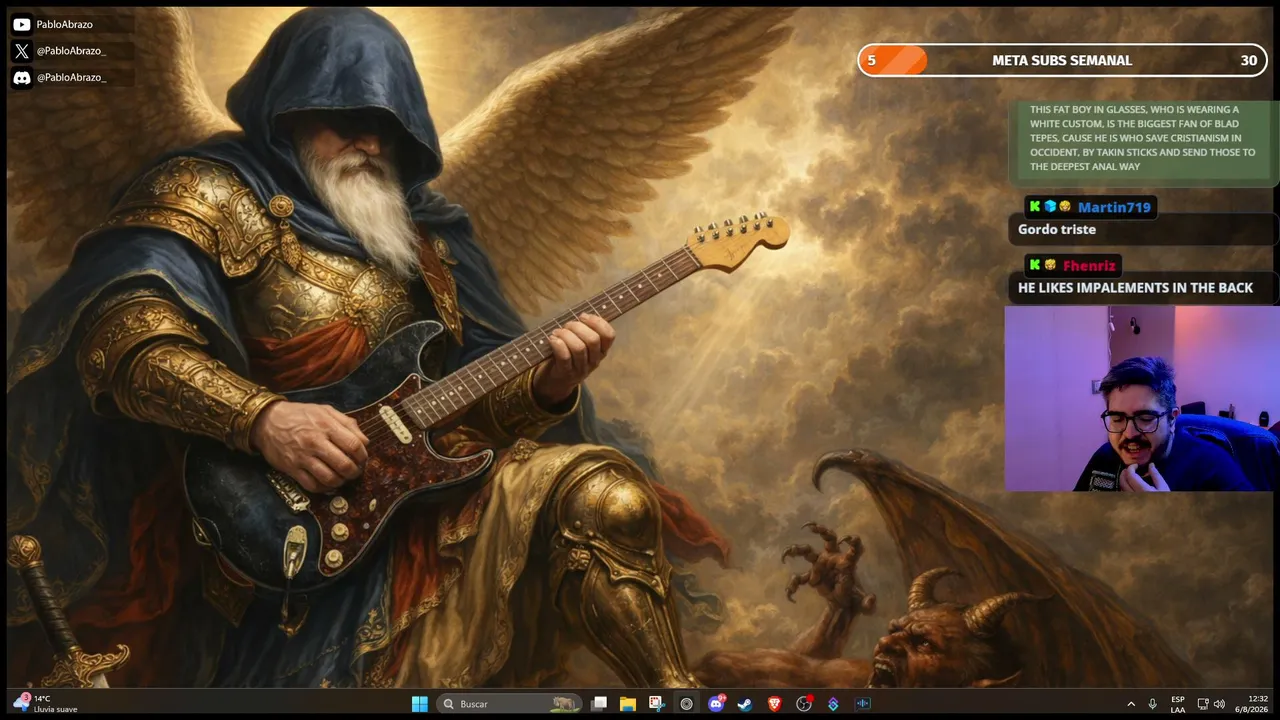
Task: Open File Explorer from the taskbar
Action: tap(628, 704)
